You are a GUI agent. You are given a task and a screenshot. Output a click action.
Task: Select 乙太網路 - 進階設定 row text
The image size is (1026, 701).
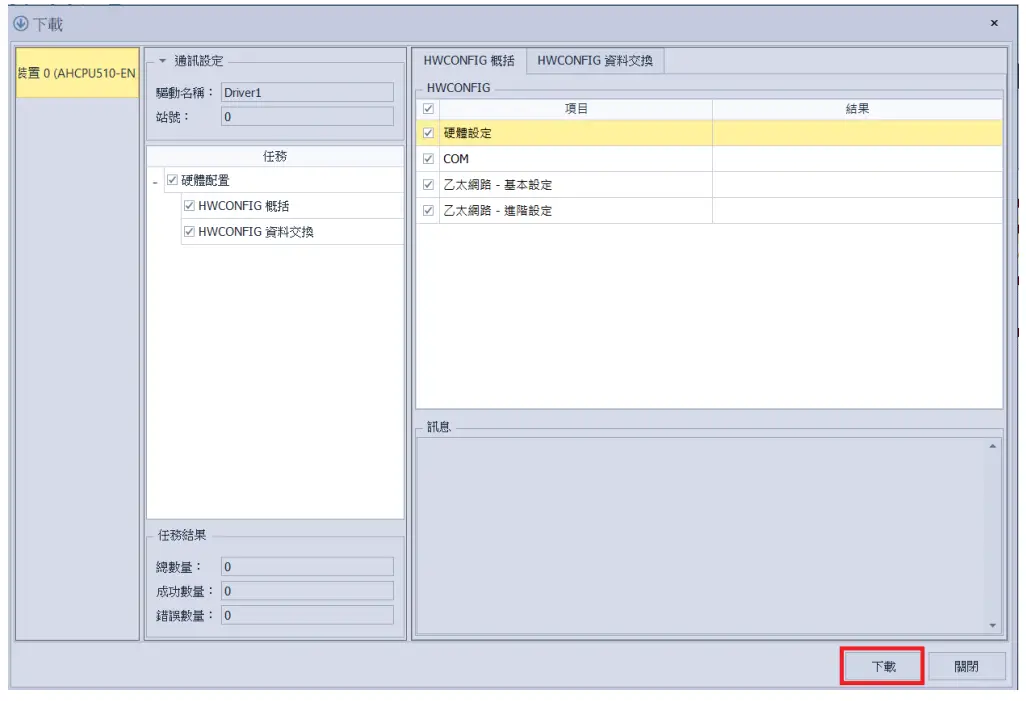pyautogui.click(x=497, y=211)
